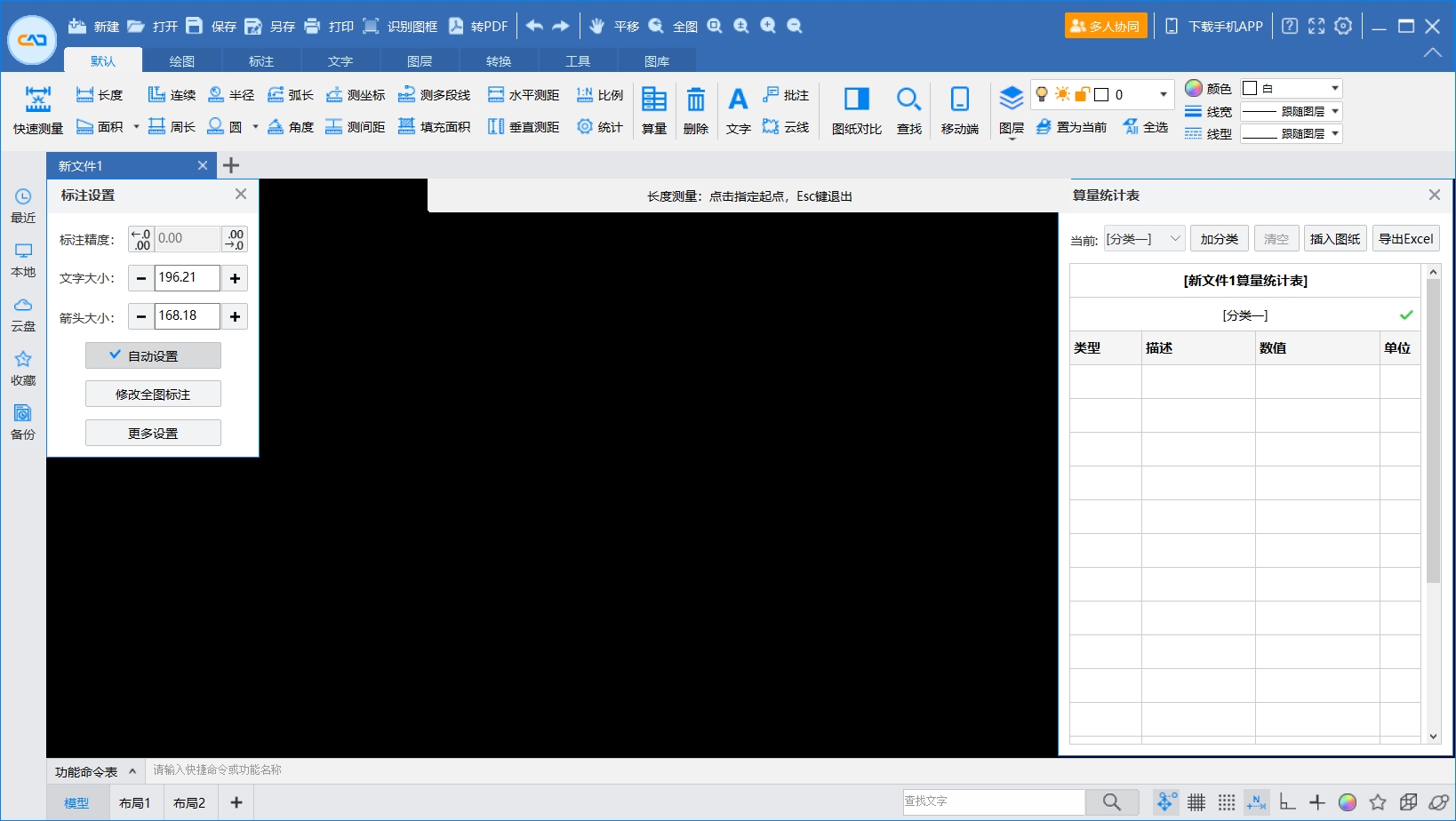Screen dimensions: 1456x821
Task: Select the 面积 area measurement tool
Action: (99, 127)
